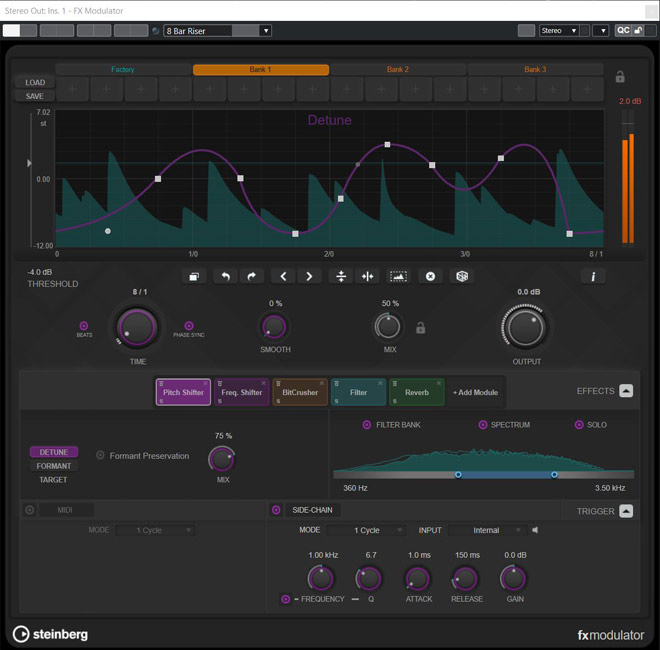Click the side-chain monitor speaker icon
Screen dimensions: 660x650
tap(535, 530)
